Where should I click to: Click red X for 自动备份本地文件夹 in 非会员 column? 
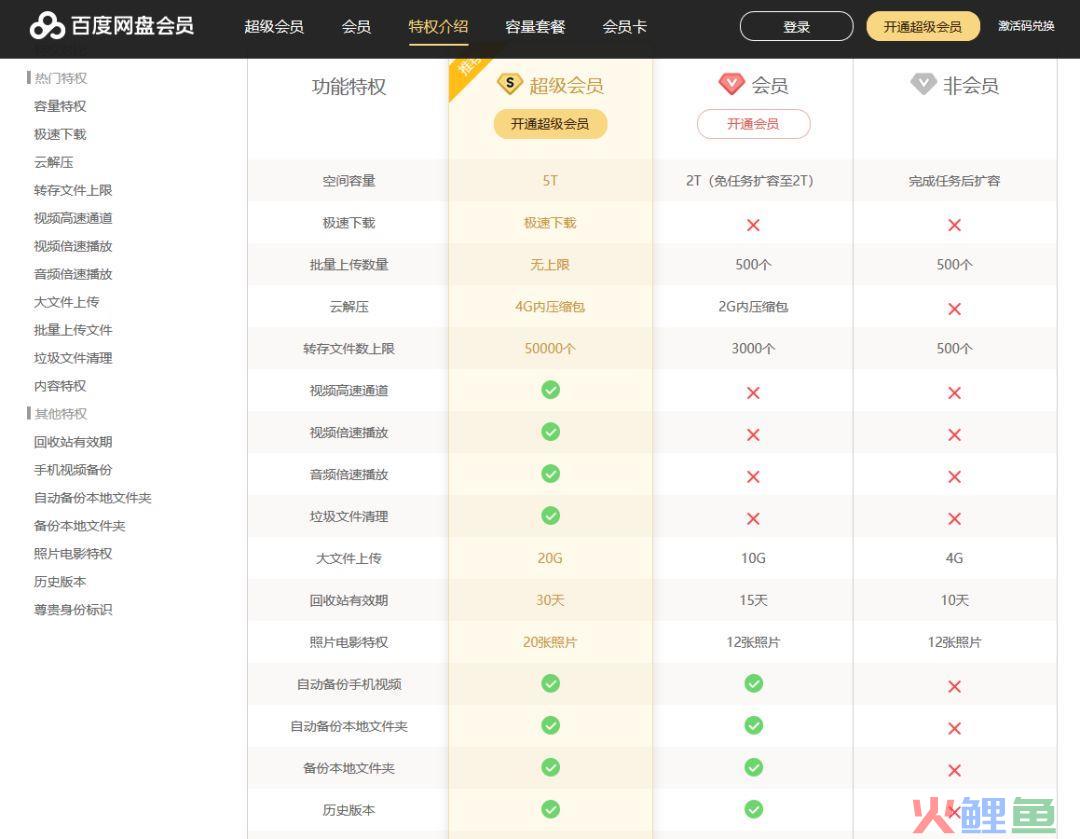(x=954, y=729)
